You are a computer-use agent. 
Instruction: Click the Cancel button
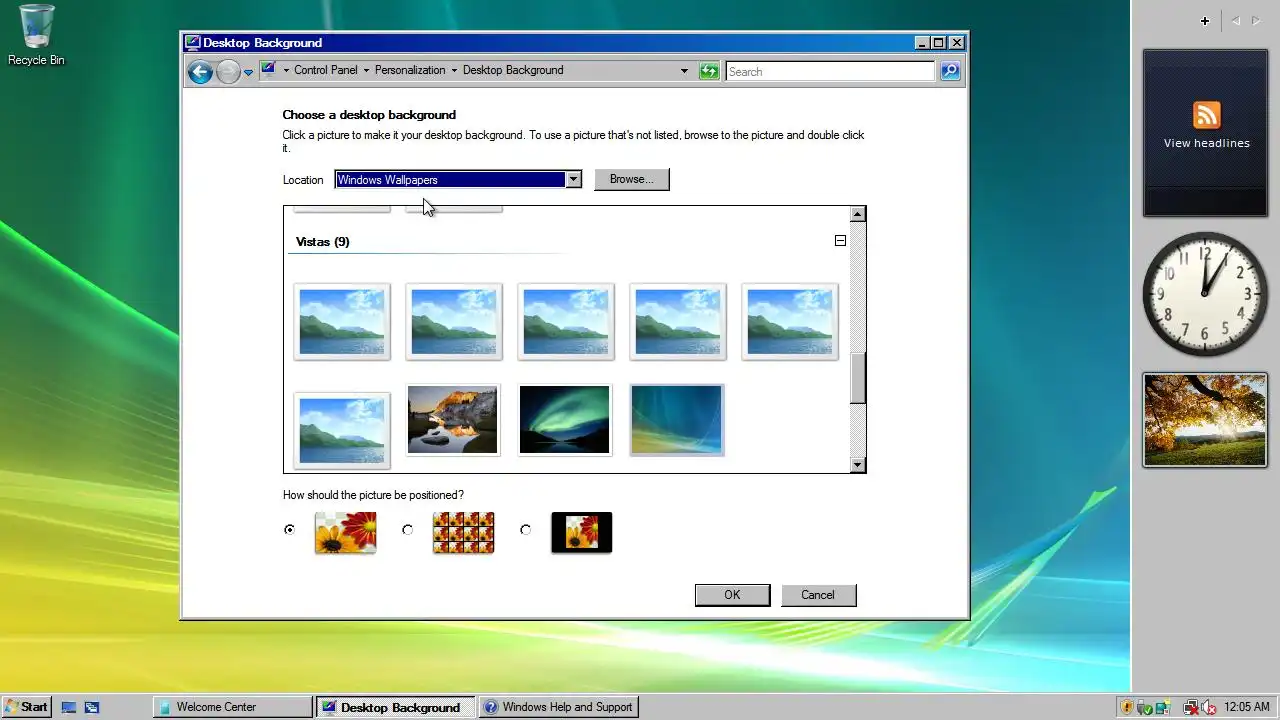pos(817,595)
